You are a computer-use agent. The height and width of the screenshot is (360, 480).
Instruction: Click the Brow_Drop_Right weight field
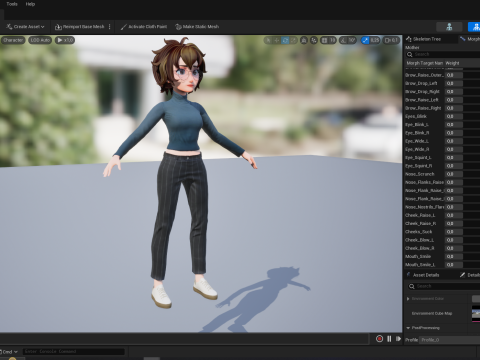click(x=453, y=92)
